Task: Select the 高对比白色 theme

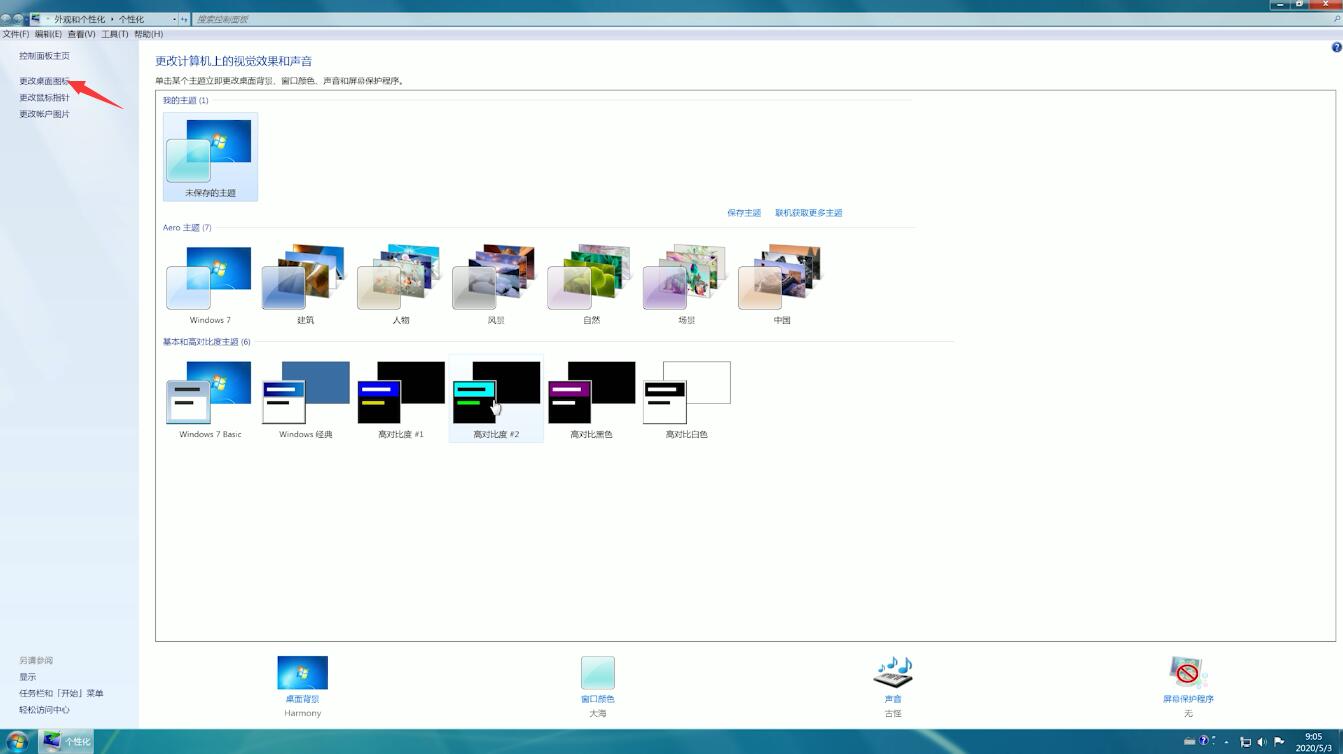Action: point(686,399)
